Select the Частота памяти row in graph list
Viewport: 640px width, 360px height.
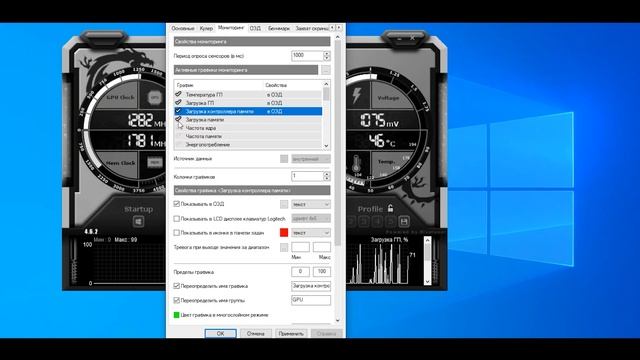coord(248,136)
